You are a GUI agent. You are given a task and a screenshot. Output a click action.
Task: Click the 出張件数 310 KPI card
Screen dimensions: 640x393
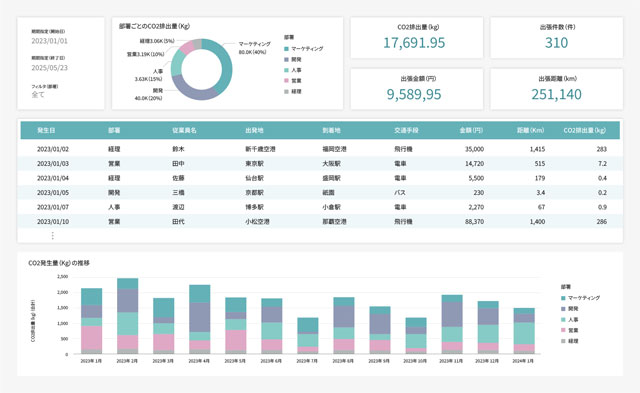[556, 38]
